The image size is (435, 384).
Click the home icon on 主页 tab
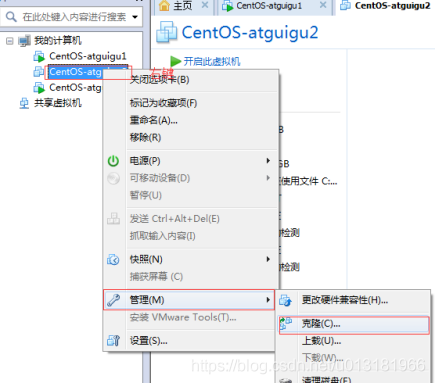164,5
